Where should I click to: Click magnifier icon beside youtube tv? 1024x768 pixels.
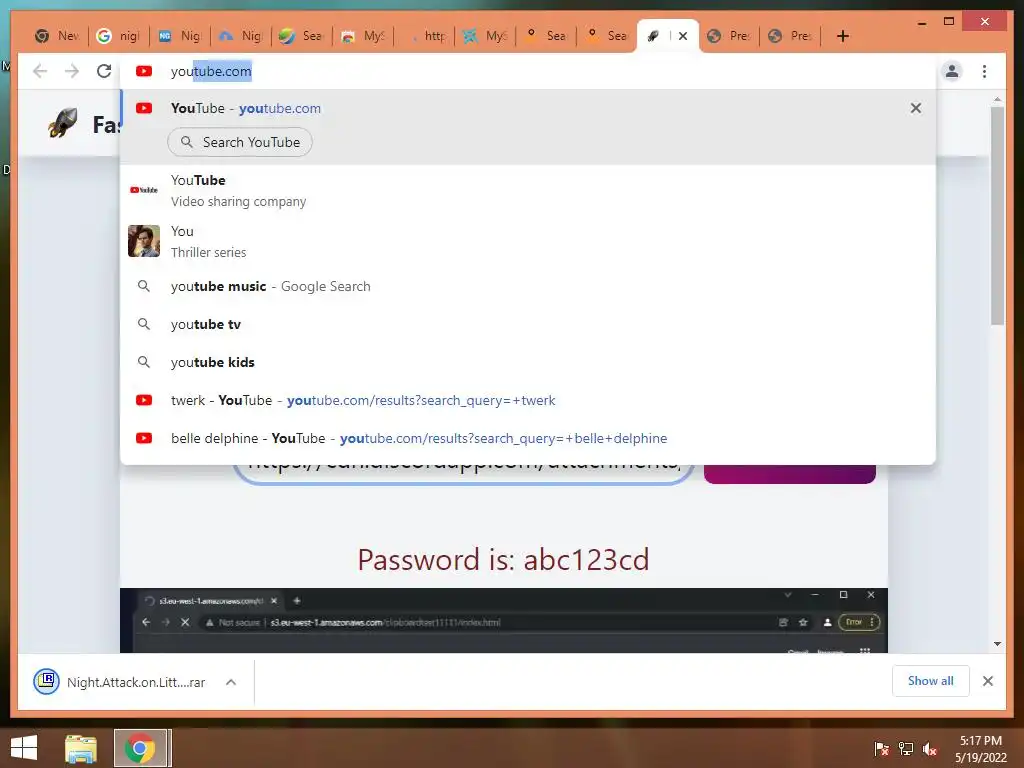click(144, 324)
